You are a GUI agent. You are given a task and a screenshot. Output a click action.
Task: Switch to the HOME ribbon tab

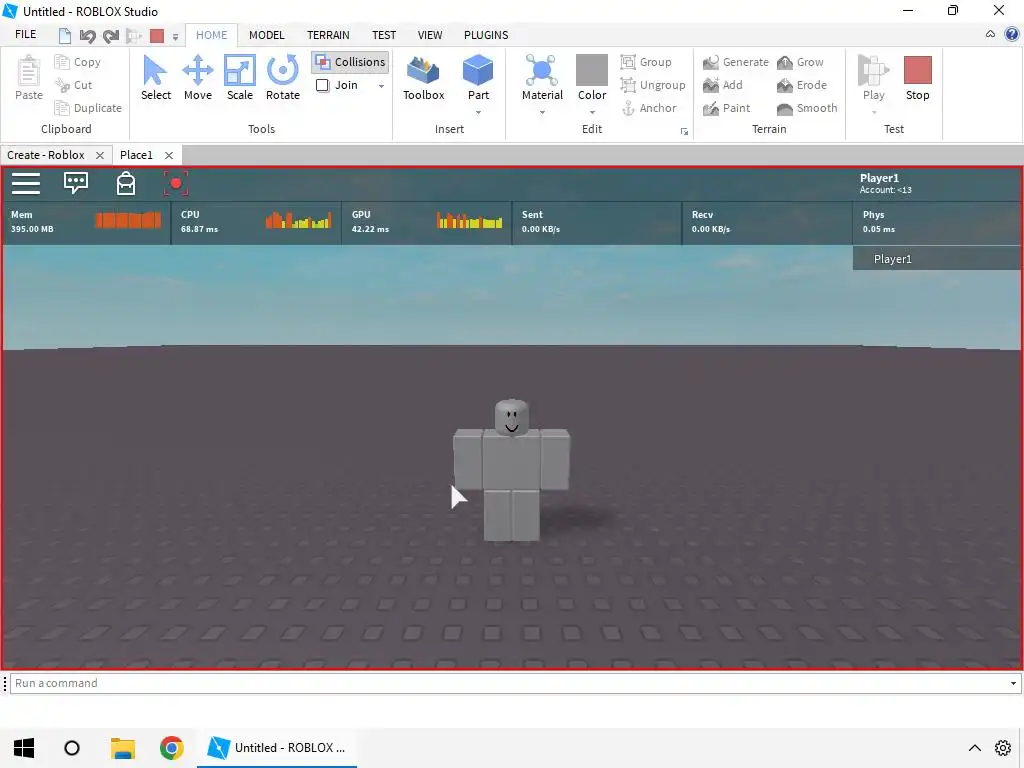coord(212,35)
